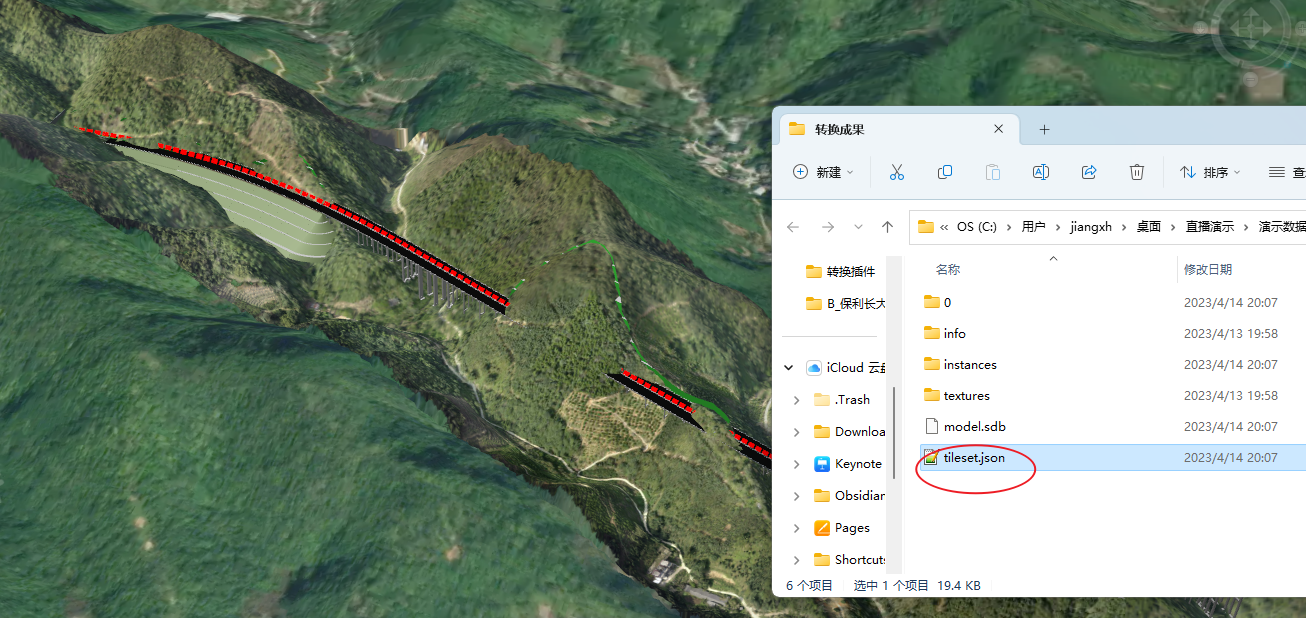Screen dimensions: 1306x618
Task: Click the Cut scissors icon
Action: click(x=896, y=172)
